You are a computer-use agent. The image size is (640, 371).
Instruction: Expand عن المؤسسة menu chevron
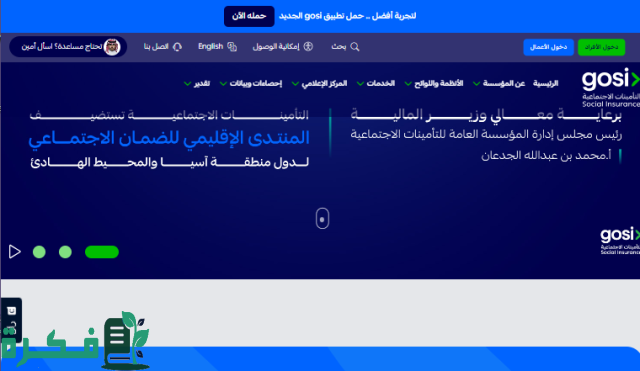[476, 84]
